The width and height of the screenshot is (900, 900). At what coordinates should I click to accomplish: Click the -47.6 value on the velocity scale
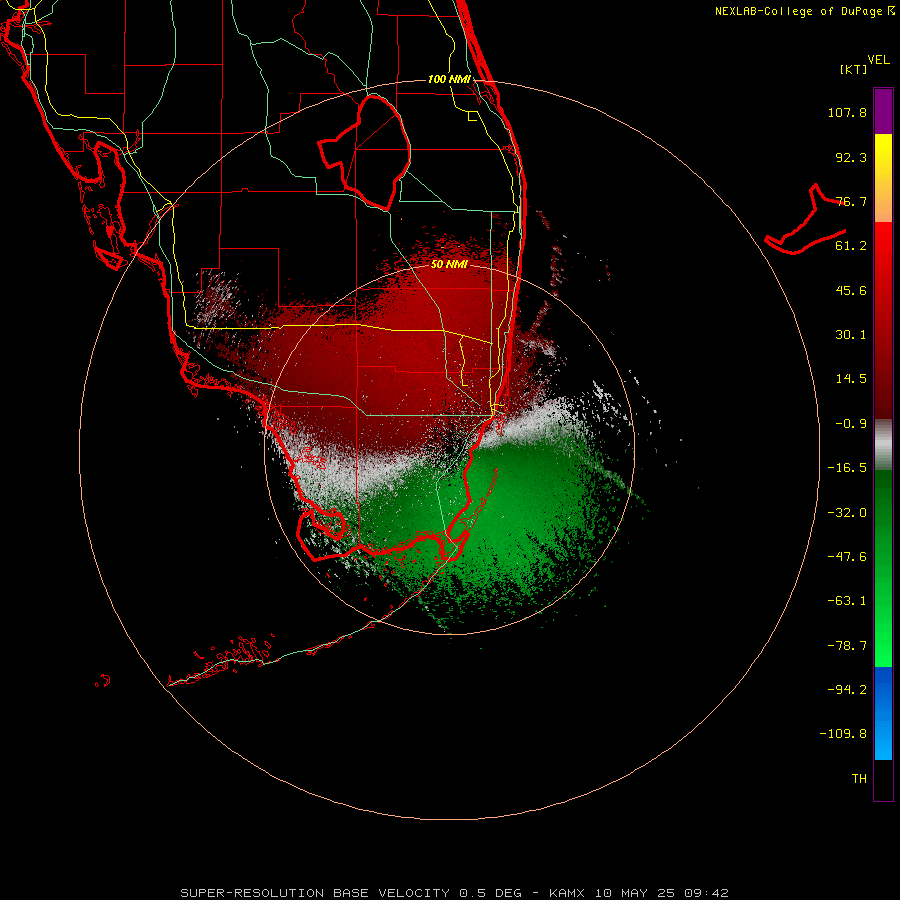[x=847, y=557]
